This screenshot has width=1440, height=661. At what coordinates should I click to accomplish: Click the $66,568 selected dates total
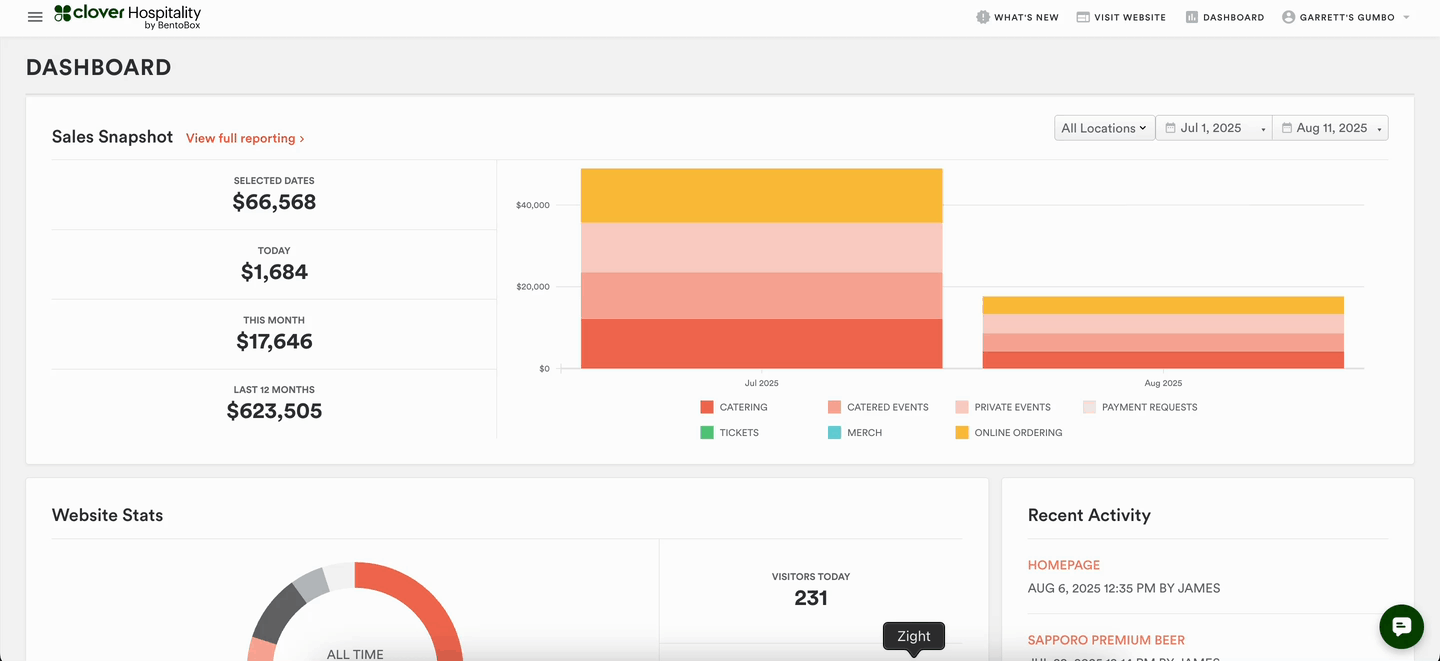(274, 202)
